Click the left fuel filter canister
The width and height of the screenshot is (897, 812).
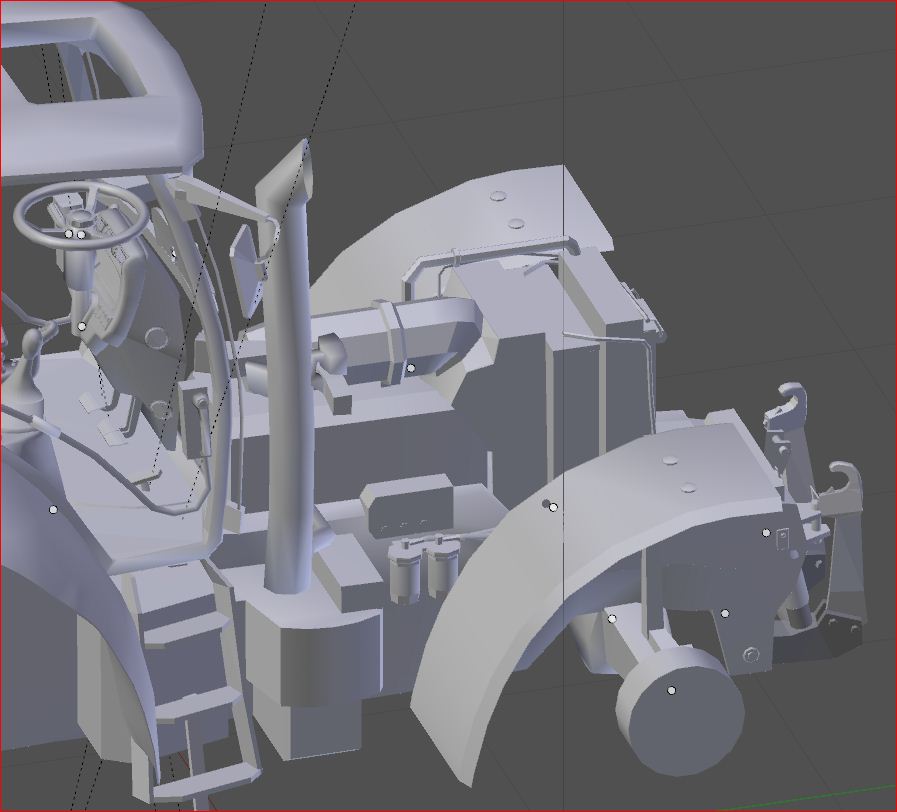tap(404, 571)
